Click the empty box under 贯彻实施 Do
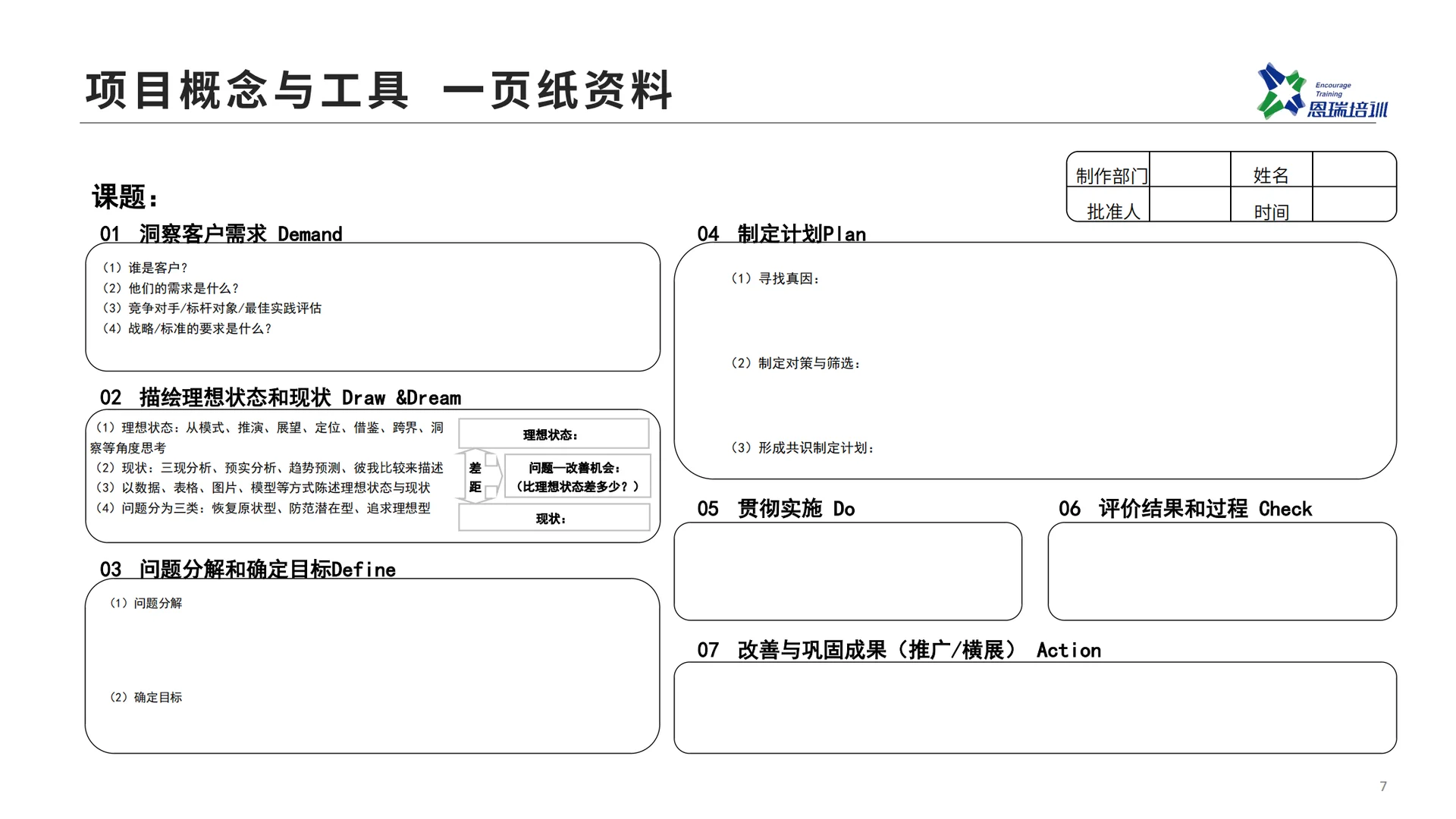This screenshot has width=1456, height=819. click(x=848, y=571)
